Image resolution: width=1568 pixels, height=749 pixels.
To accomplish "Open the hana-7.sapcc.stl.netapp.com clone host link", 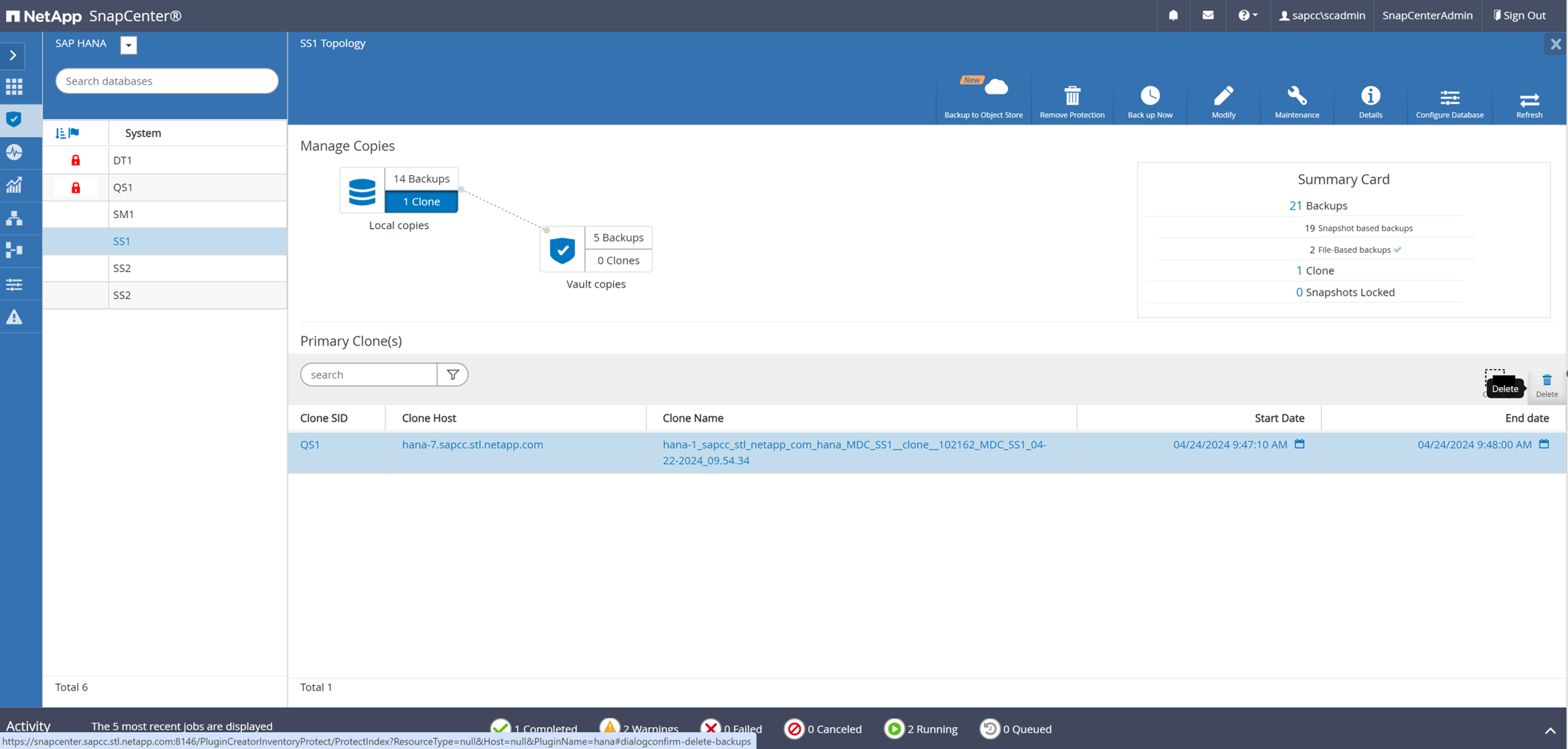I will [472, 444].
